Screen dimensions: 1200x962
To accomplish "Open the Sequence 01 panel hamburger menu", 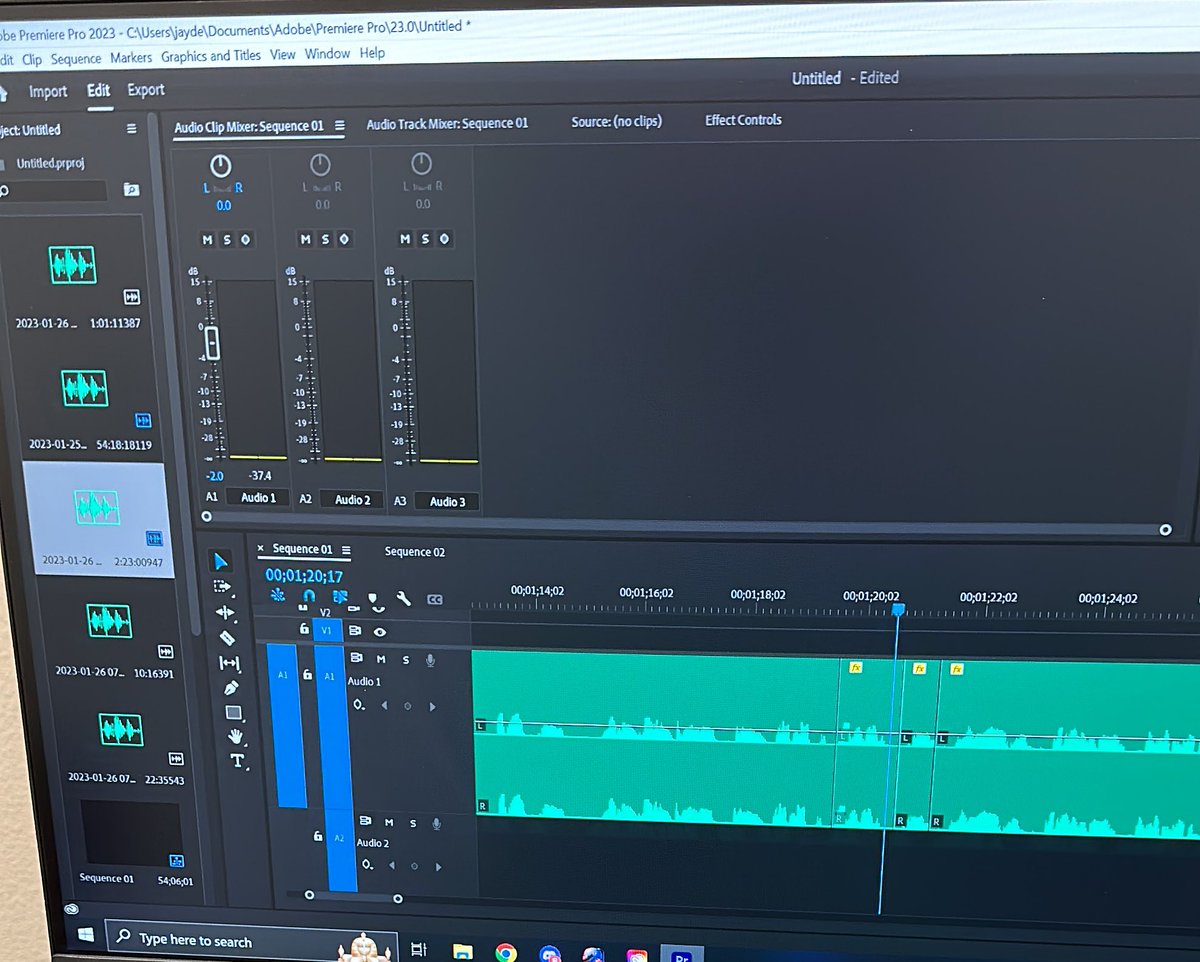I will (x=346, y=549).
